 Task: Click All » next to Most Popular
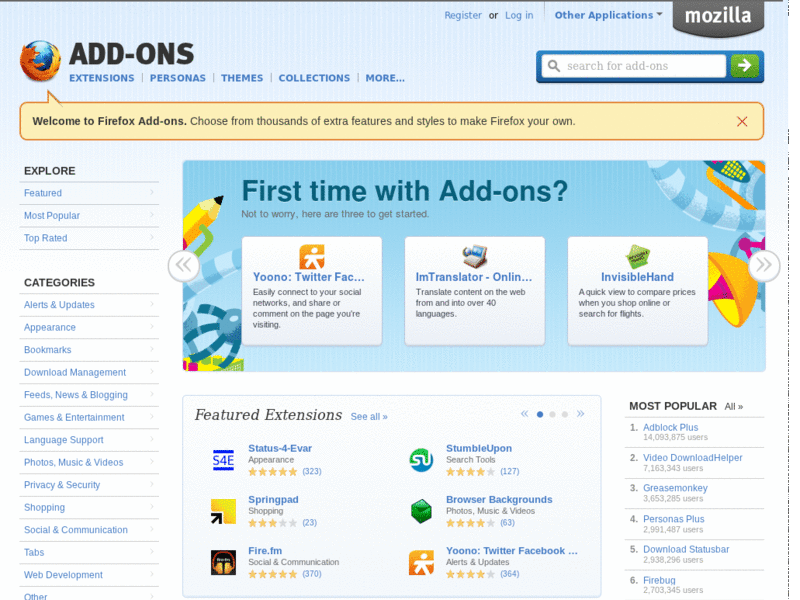click(x=734, y=407)
